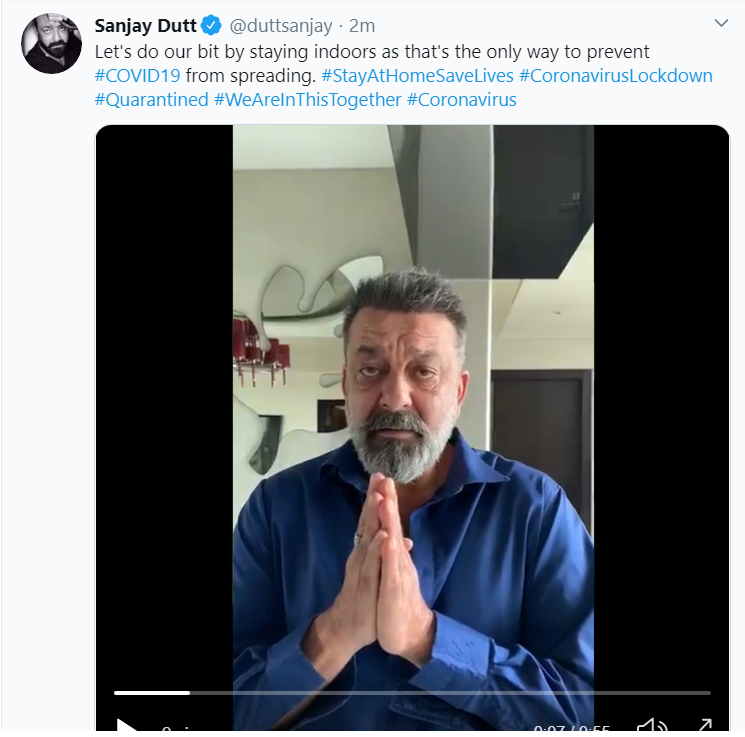
Task: Click the #StayAtHomeSaveLives hashtag
Action: click(417, 75)
